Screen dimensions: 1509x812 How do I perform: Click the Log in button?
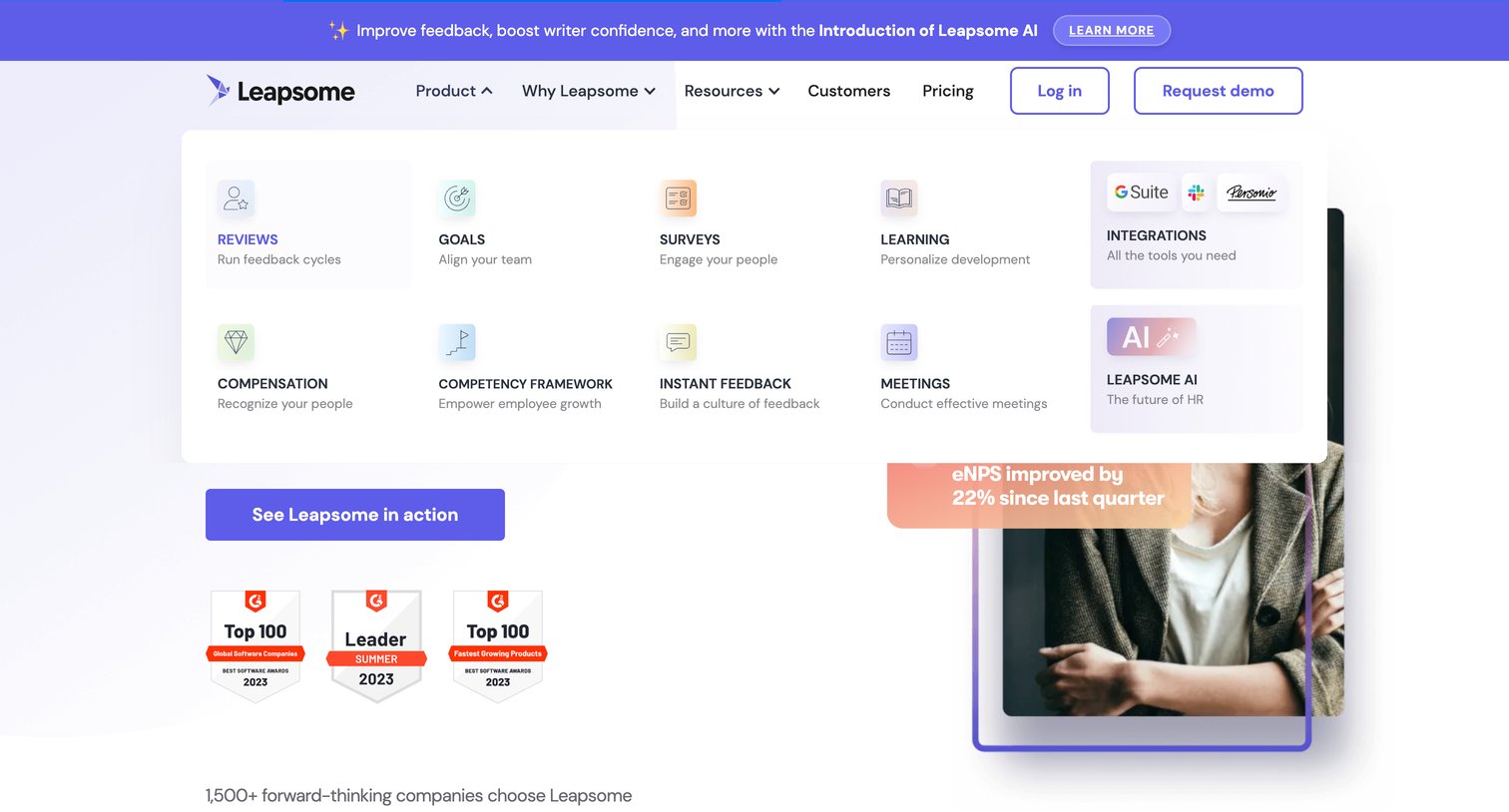(1060, 91)
